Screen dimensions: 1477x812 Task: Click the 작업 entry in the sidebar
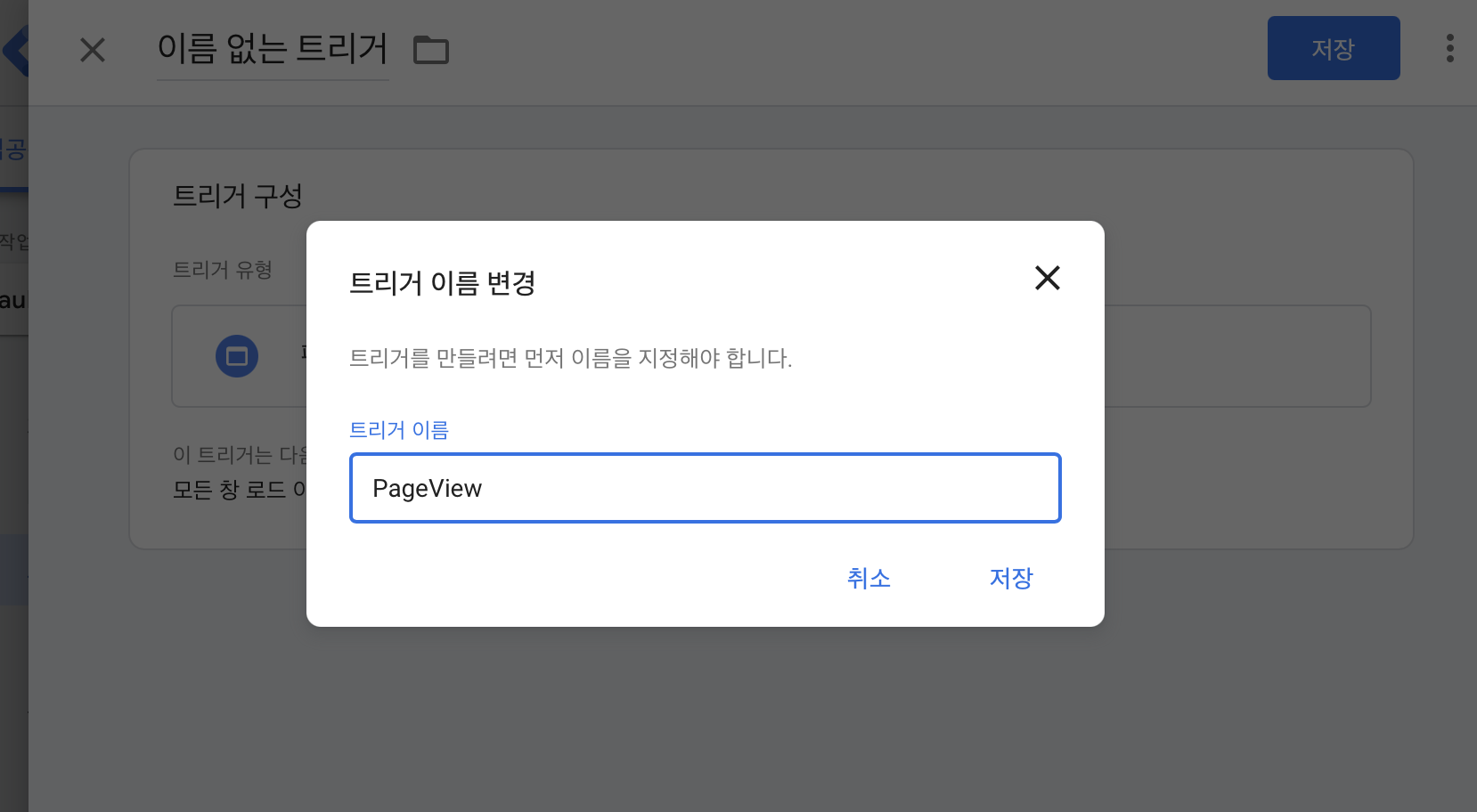click(x=13, y=240)
